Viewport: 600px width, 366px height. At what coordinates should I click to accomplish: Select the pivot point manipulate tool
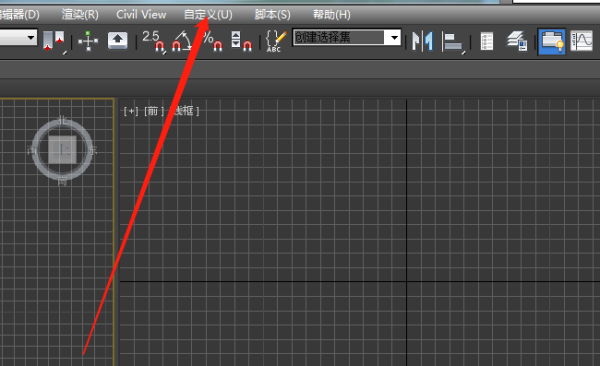pos(88,41)
